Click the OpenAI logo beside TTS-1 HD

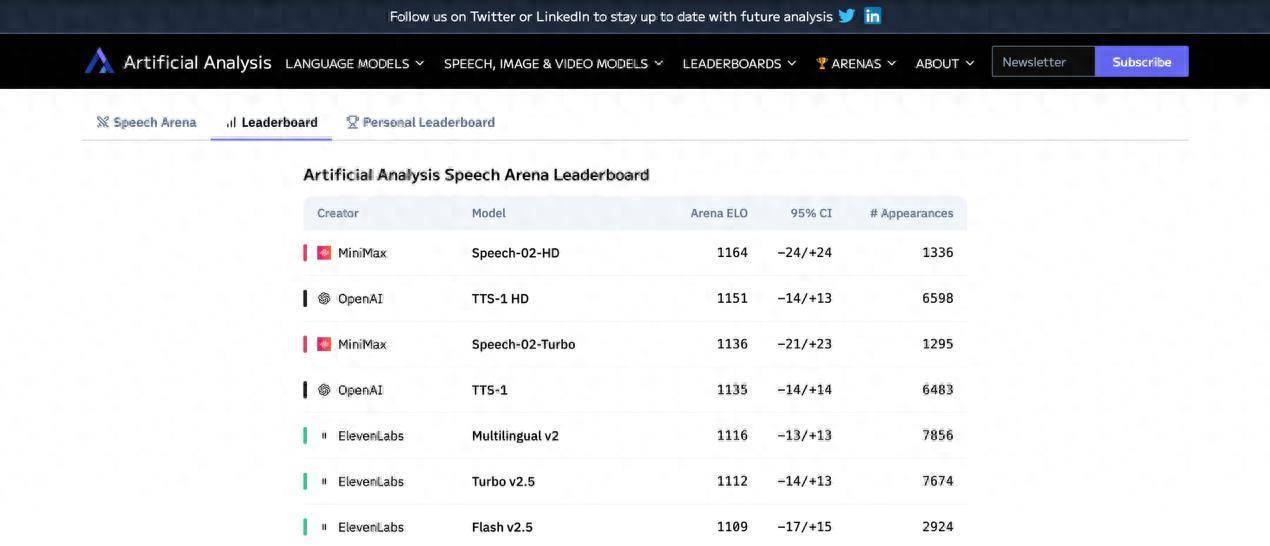(324, 298)
